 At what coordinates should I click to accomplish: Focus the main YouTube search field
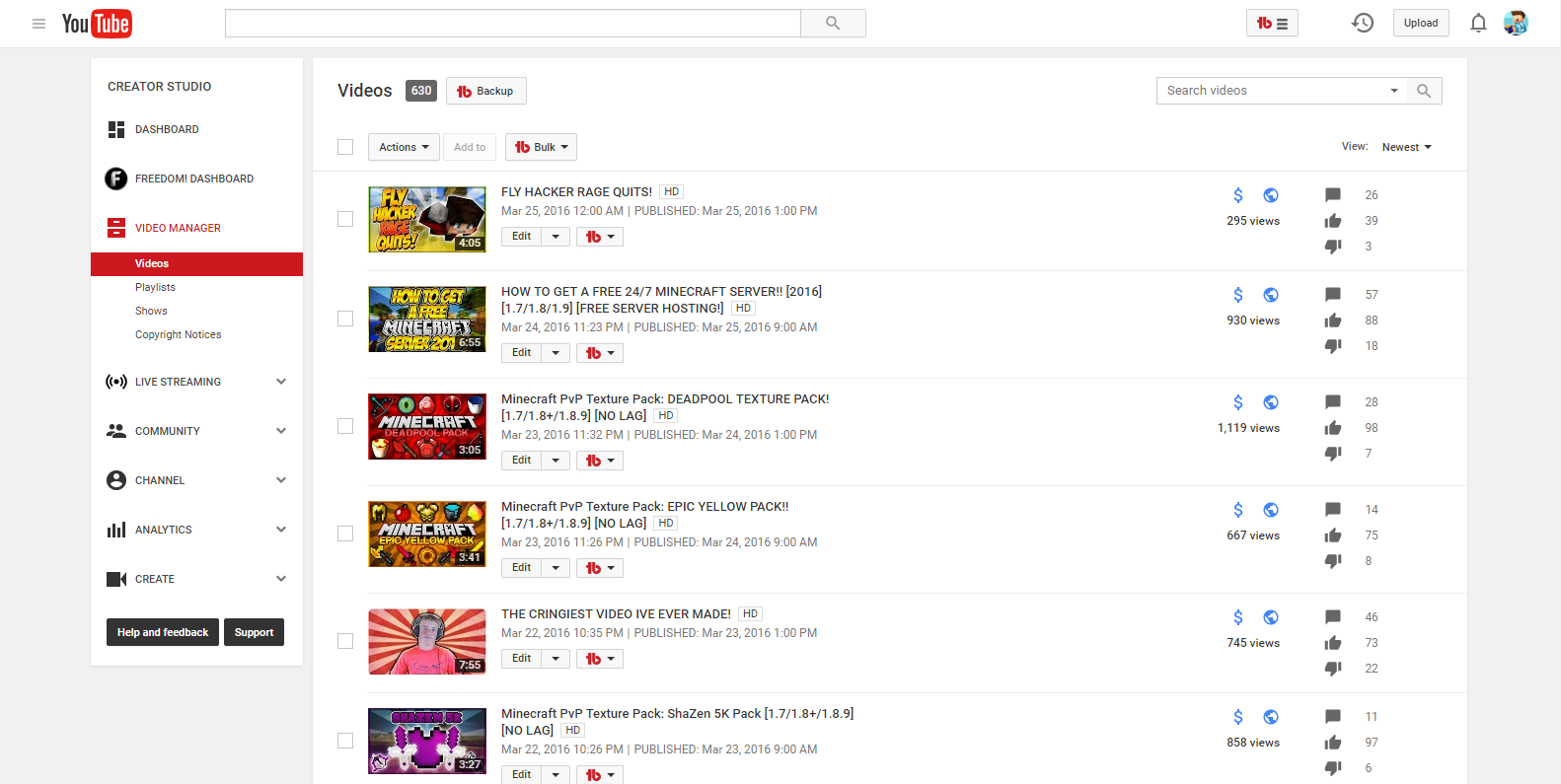(x=513, y=24)
